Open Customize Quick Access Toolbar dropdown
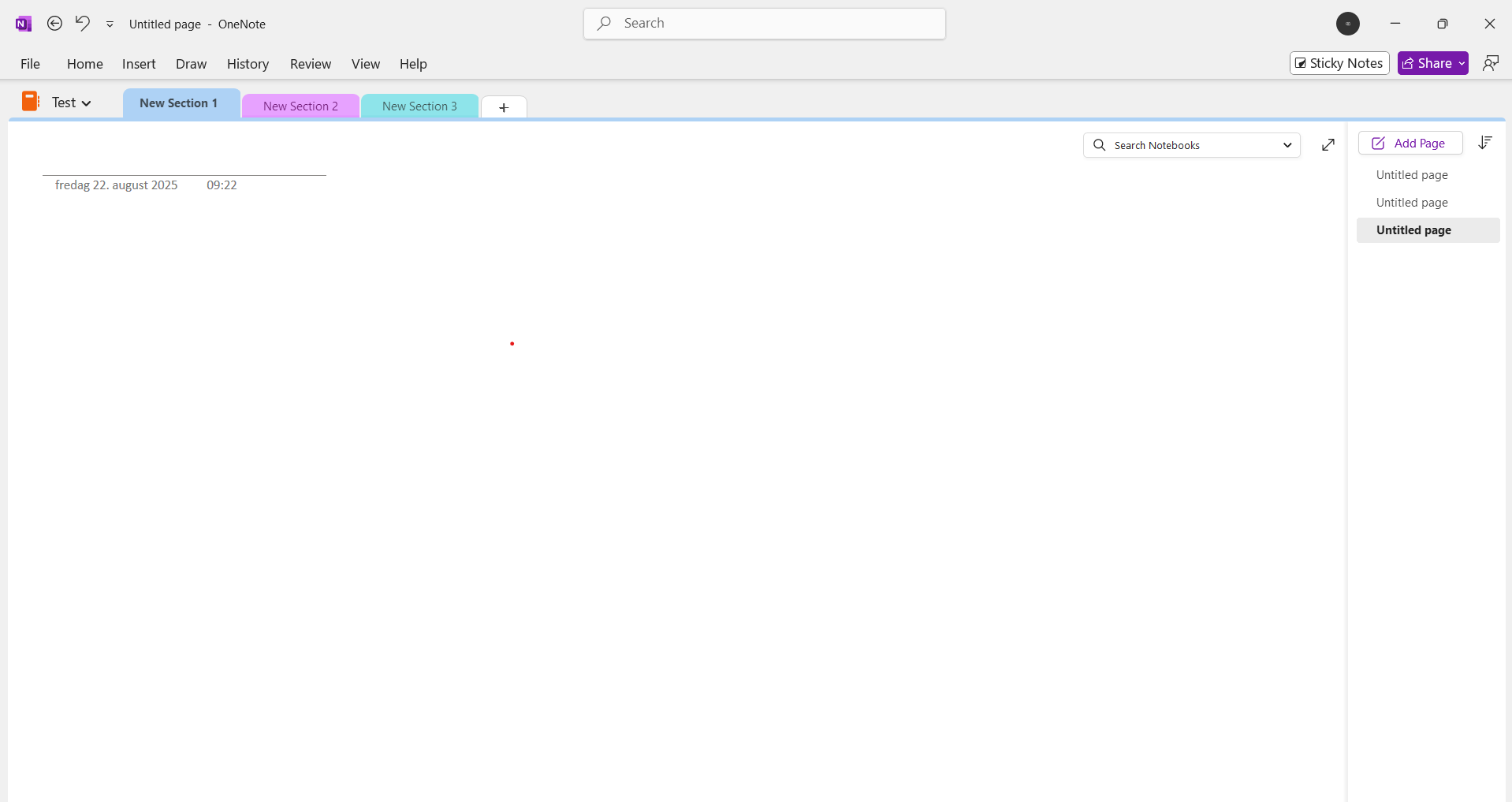This screenshot has height=802, width=1512. pyautogui.click(x=110, y=24)
